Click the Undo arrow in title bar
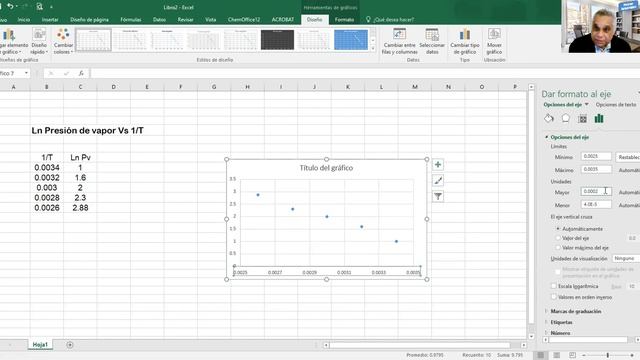 point(11,7)
